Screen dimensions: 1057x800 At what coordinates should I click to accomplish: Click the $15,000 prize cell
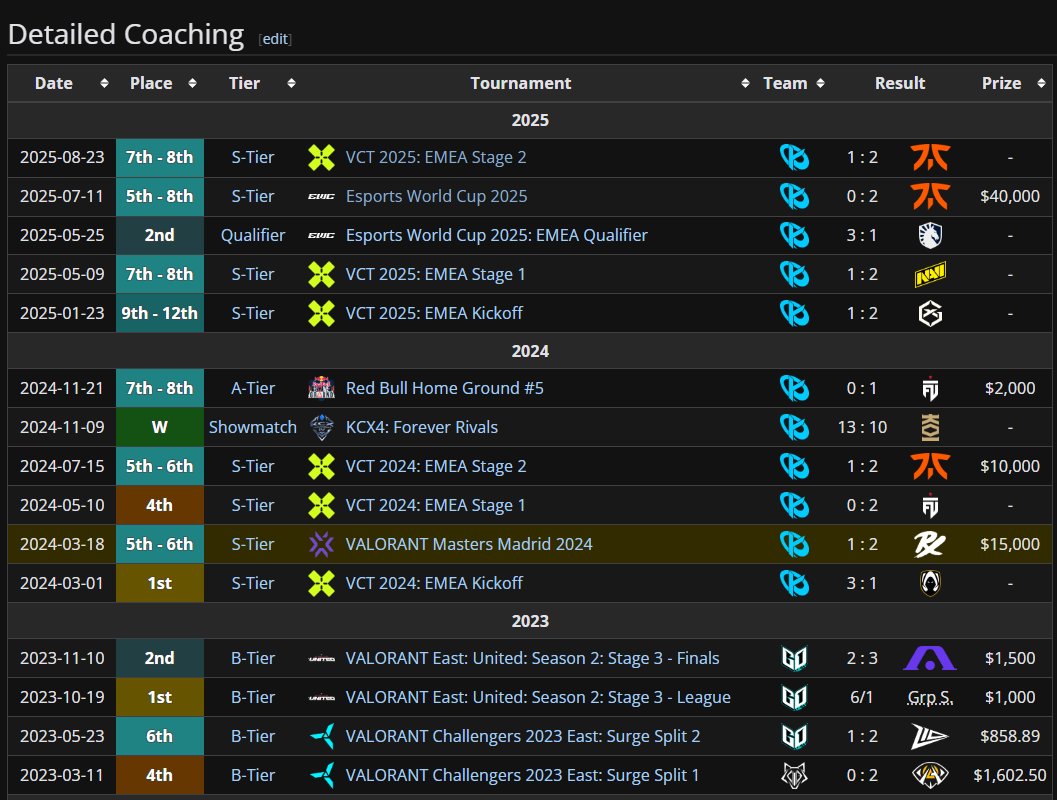click(1010, 544)
